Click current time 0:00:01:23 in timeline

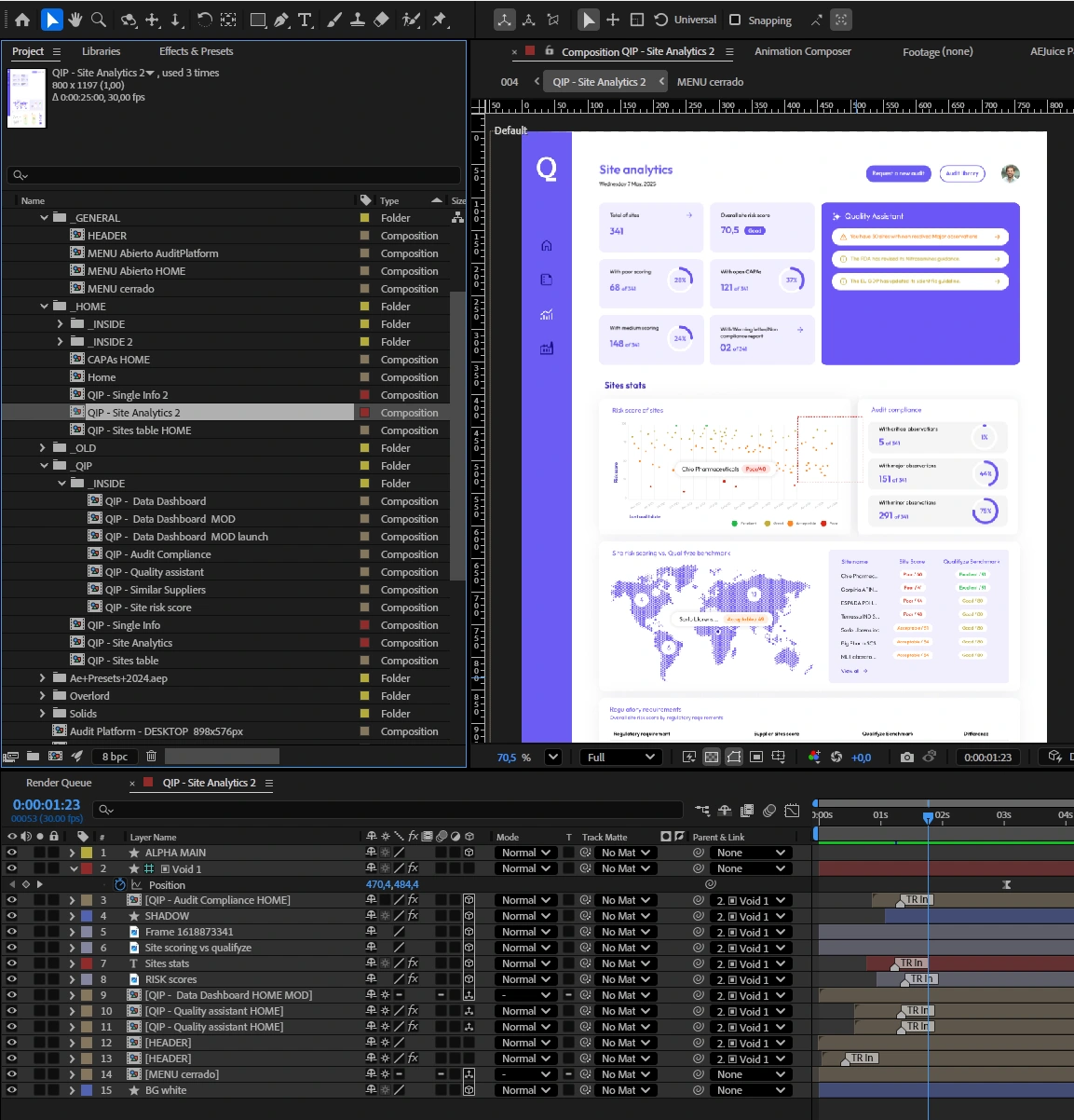coord(47,805)
